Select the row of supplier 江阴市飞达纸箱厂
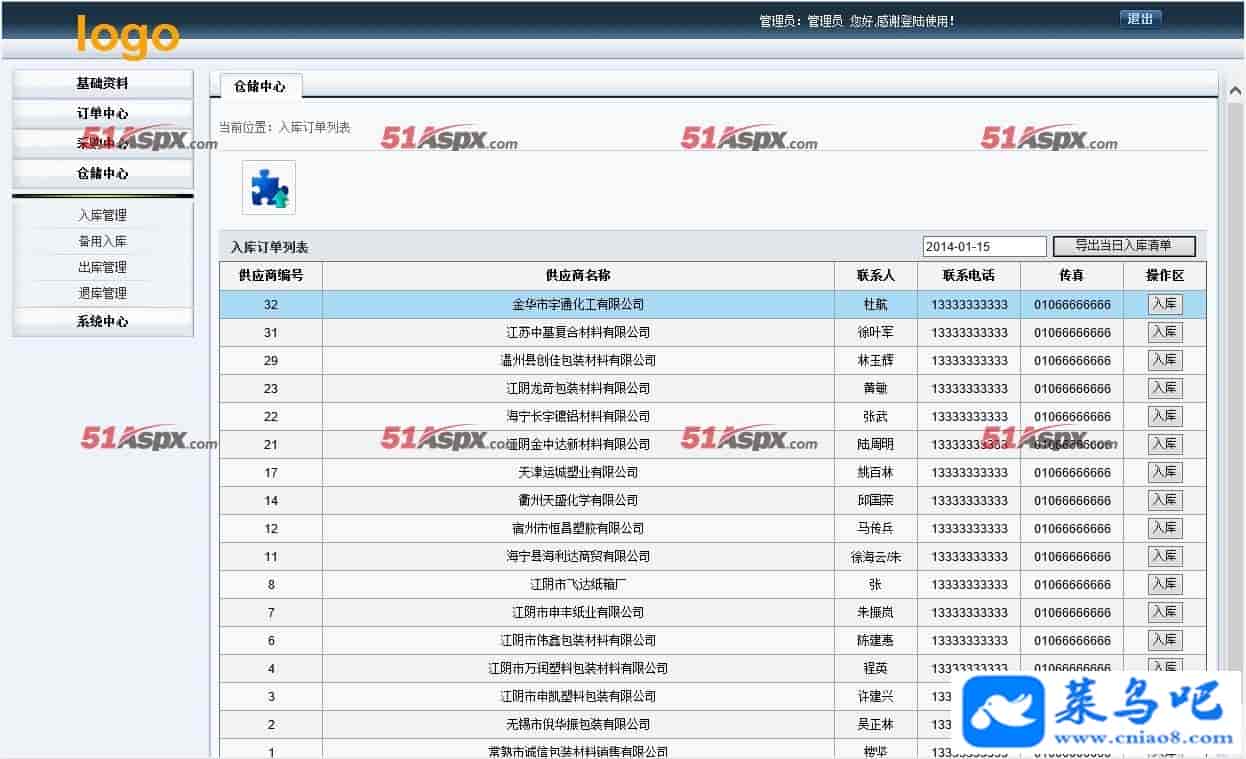 tap(578, 584)
